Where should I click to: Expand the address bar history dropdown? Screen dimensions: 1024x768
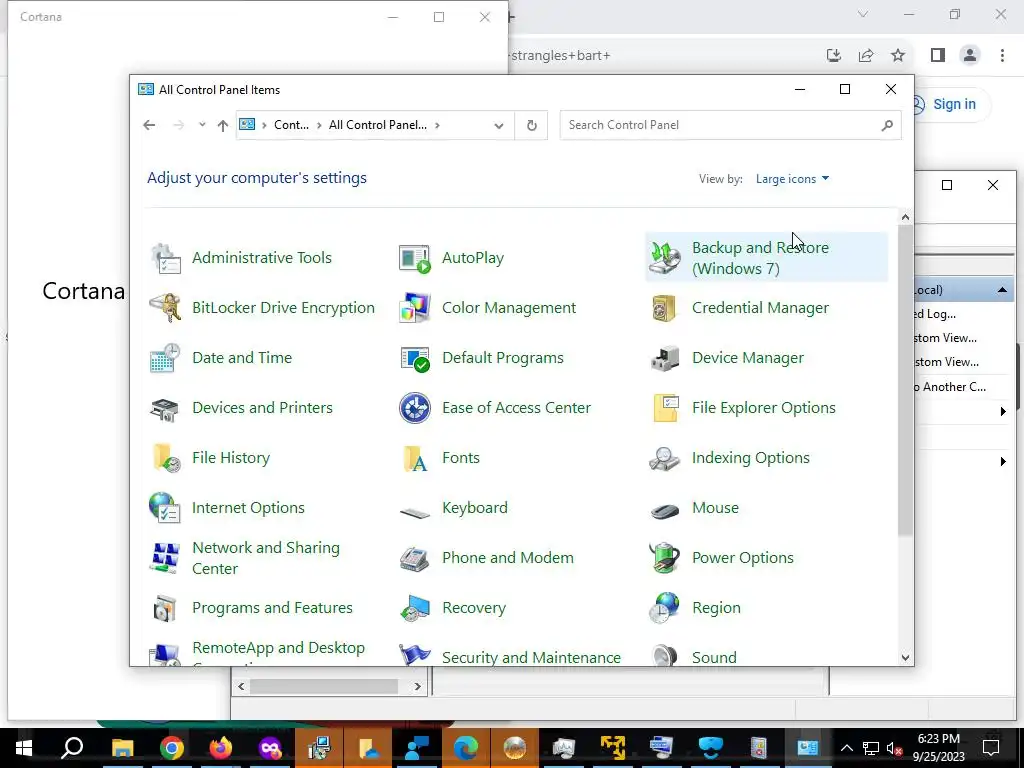pyautogui.click(x=499, y=125)
